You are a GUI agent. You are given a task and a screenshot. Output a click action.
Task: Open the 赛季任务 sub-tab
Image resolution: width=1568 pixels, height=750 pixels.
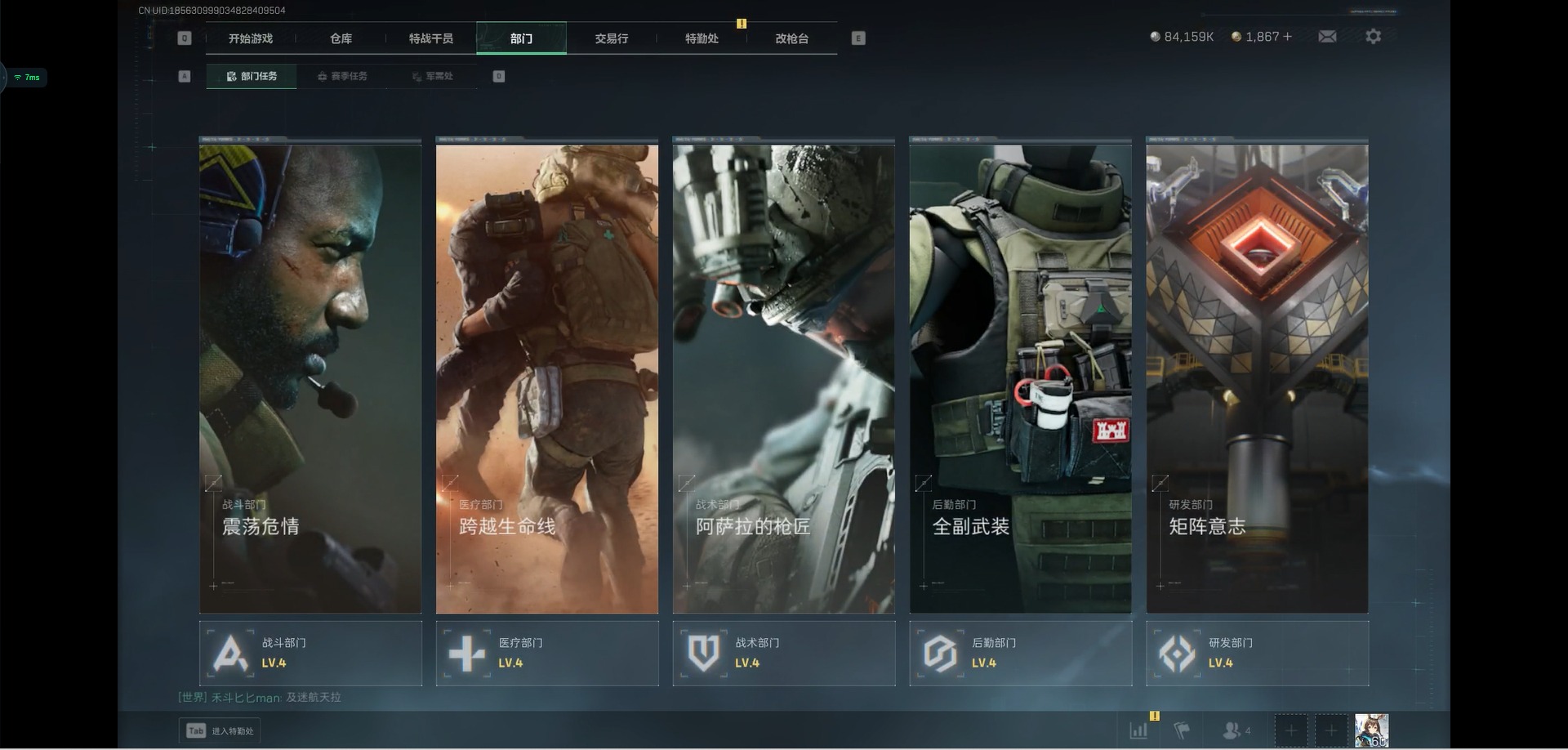point(342,76)
